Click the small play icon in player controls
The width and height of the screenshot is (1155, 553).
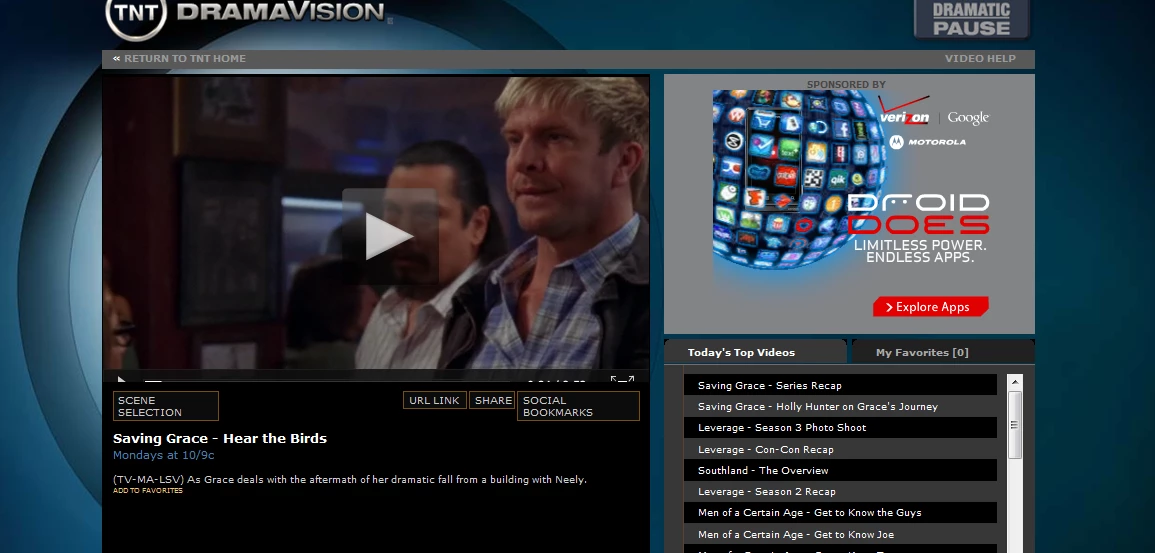point(122,381)
